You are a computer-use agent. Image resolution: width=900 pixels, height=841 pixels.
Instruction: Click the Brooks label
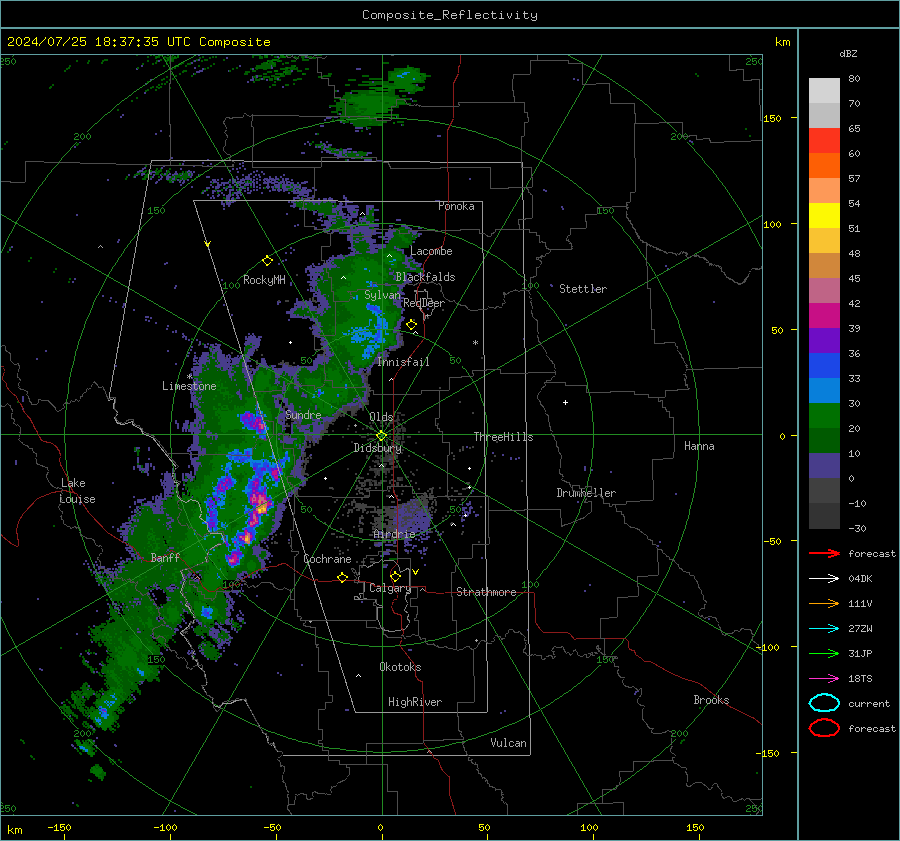click(711, 700)
